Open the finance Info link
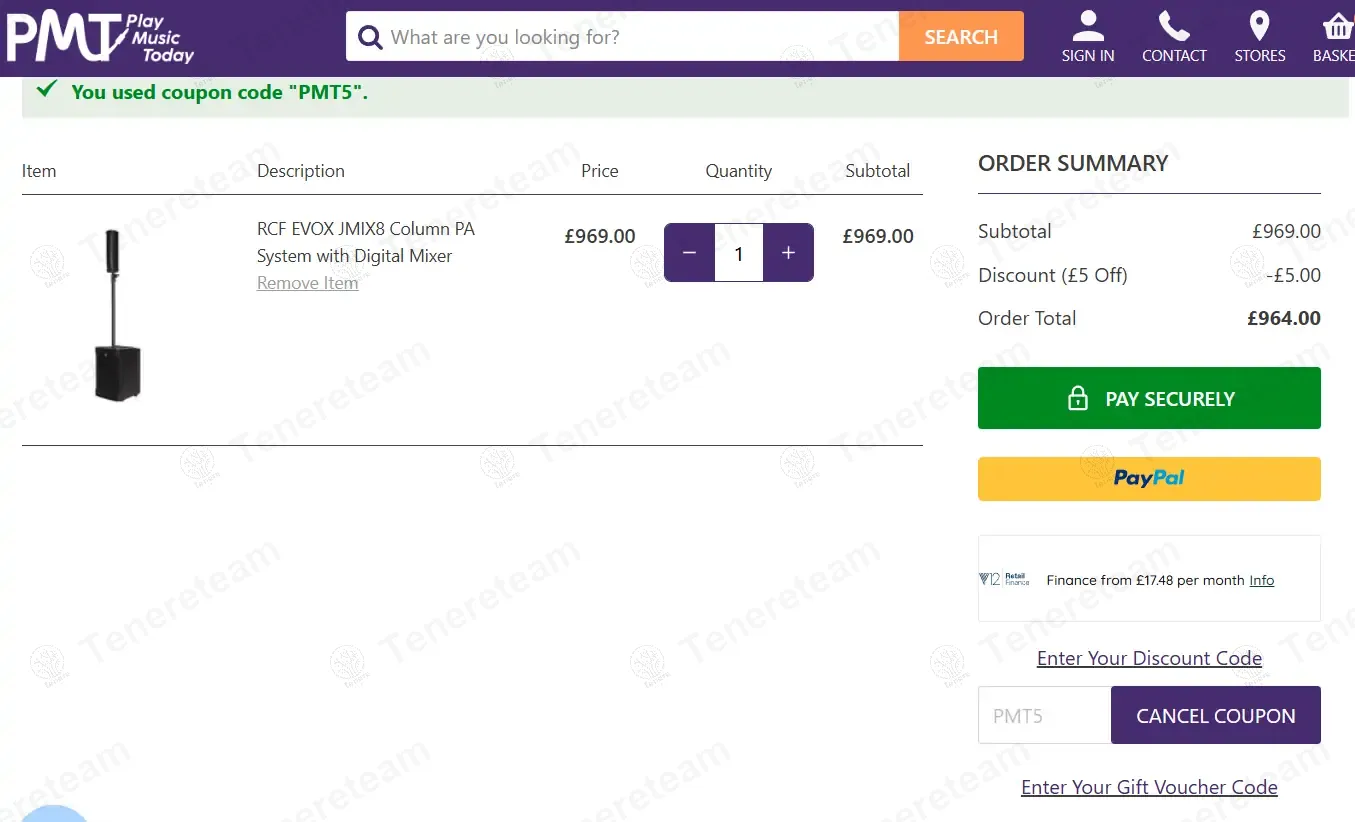Image resolution: width=1355 pixels, height=822 pixels. click(x=1262, y=580)
